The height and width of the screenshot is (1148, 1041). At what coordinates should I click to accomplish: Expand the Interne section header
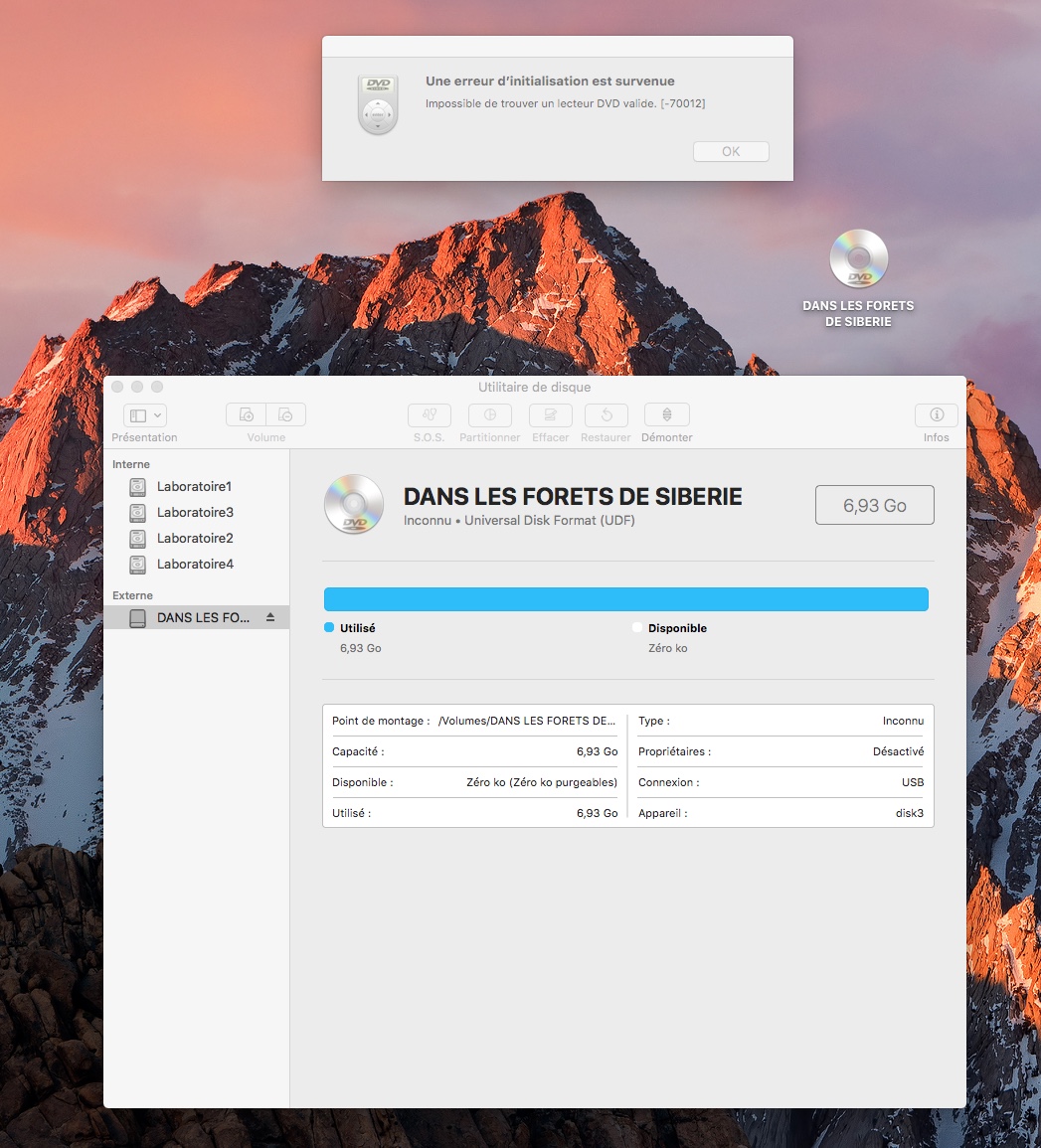point(130,464)
